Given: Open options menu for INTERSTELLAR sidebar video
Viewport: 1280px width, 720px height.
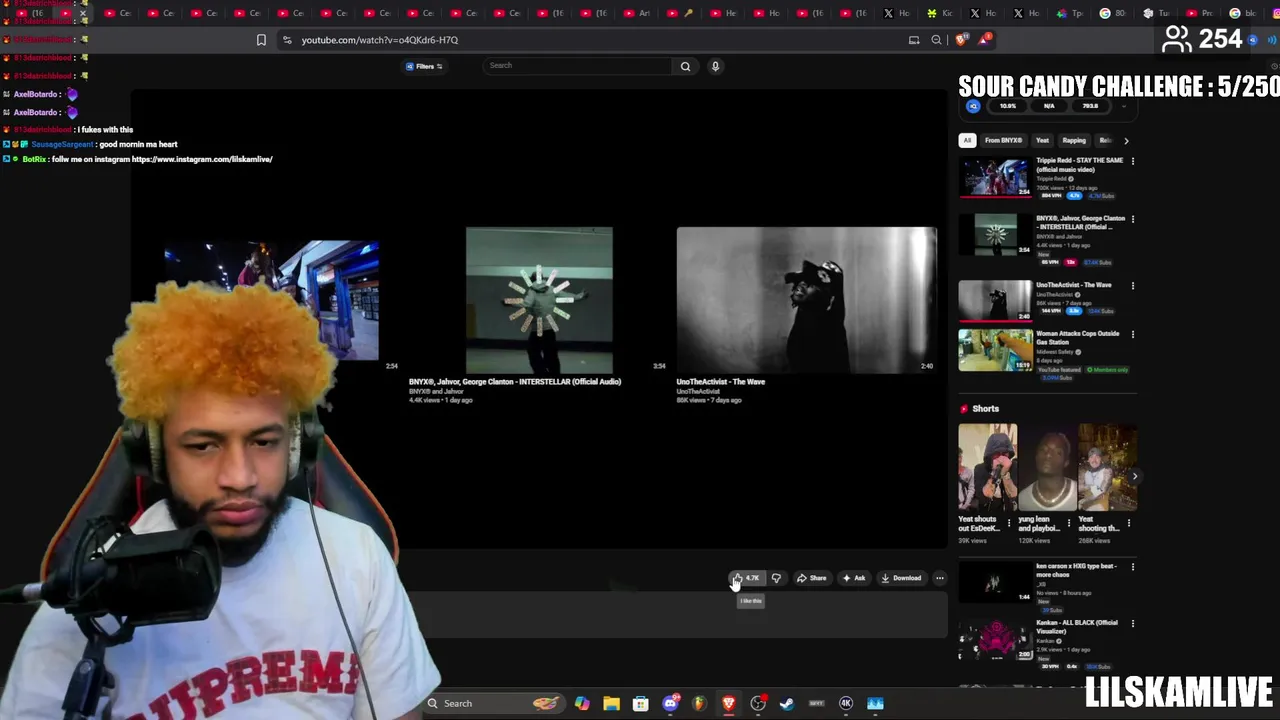Looking at the screenshot, I should click(x=1132, y=219).
